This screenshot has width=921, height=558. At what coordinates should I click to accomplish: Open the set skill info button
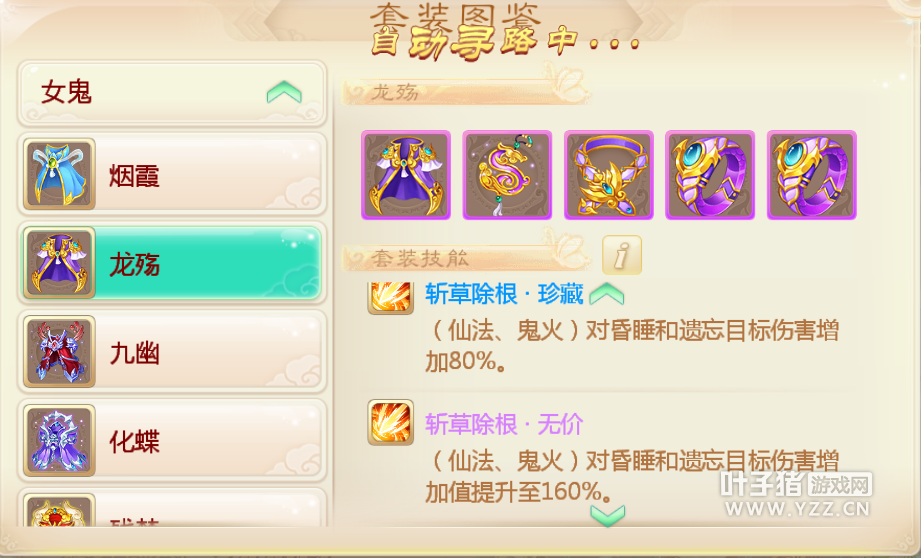point(622,255)
